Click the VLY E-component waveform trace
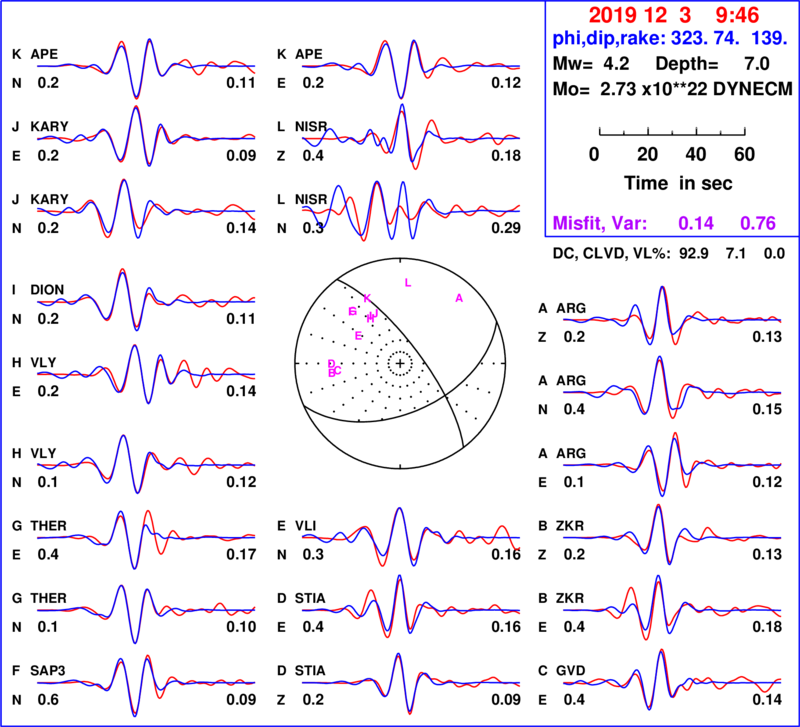 146,374
